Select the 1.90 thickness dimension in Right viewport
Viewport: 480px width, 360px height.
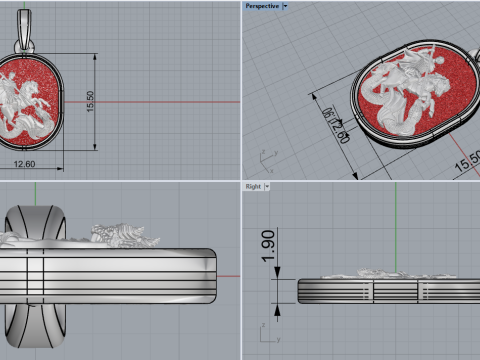tap(268, 246)
